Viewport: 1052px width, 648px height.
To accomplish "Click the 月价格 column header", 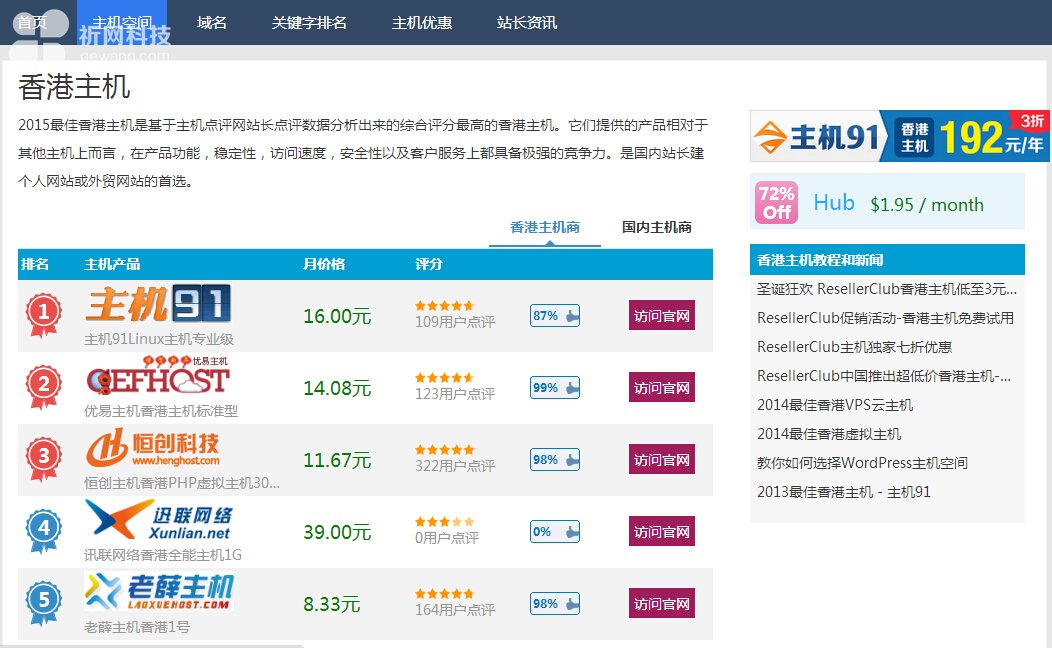I will click(x=324, y=264).
